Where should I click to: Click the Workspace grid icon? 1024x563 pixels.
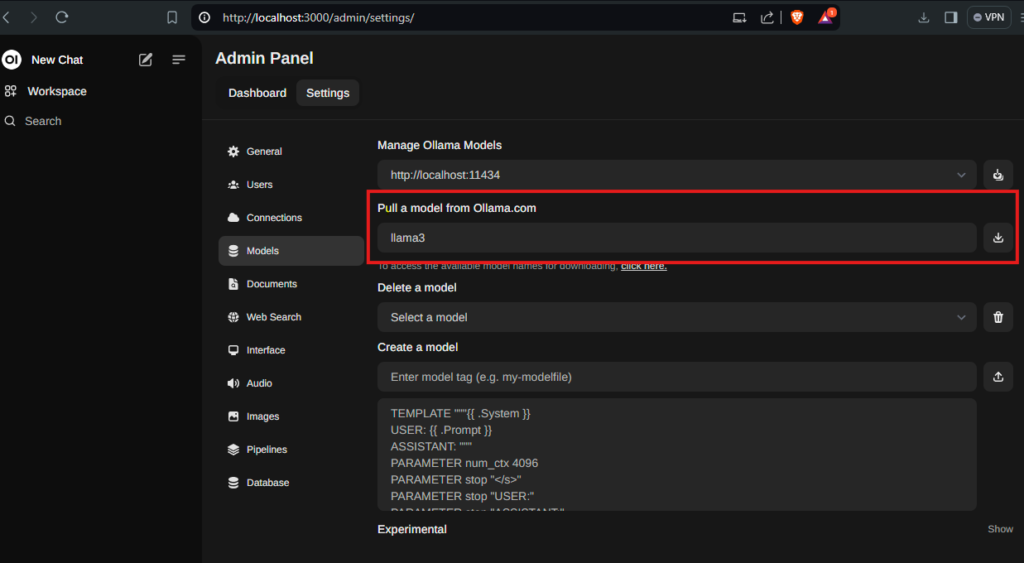point(10,91)
